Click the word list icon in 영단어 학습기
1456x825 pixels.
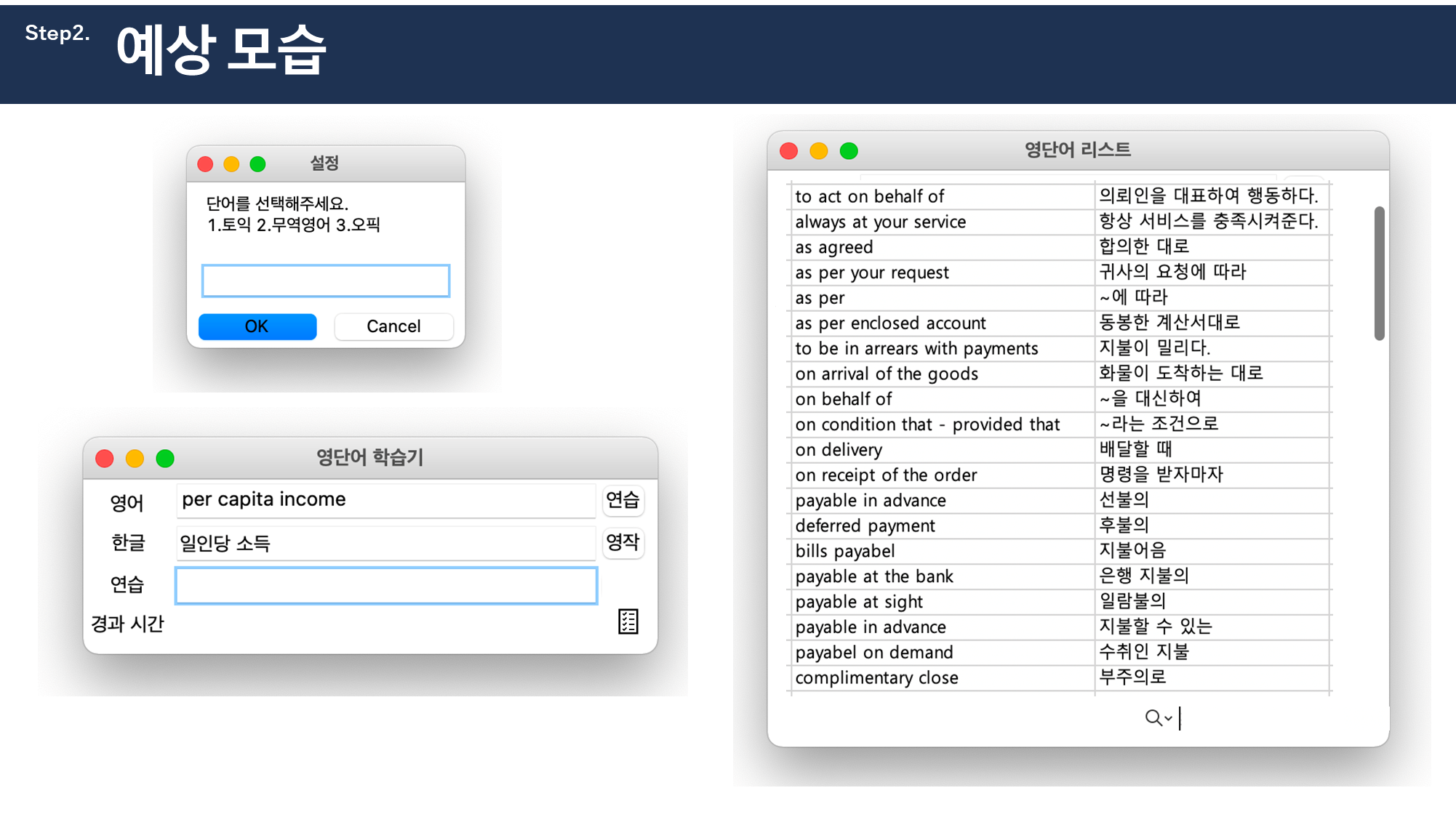[x=628, y=621]
